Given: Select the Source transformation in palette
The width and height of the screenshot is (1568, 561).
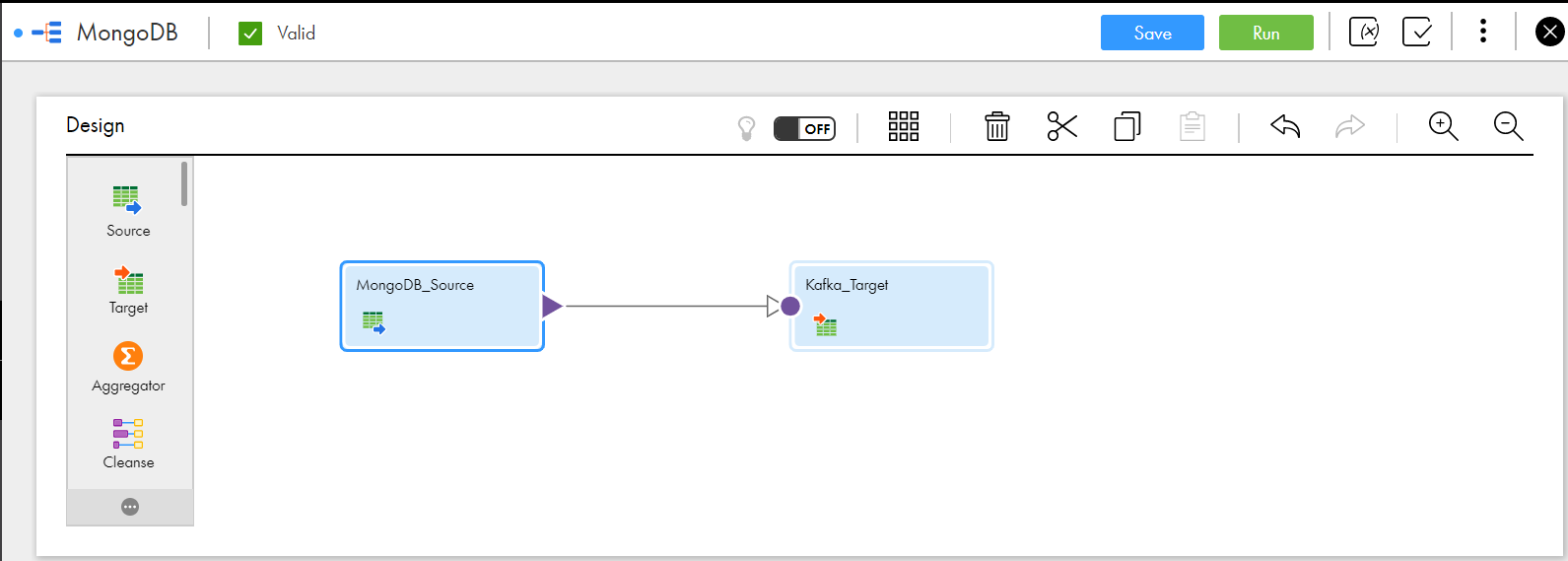Looking at the screenshot, I should coord(128,211).
